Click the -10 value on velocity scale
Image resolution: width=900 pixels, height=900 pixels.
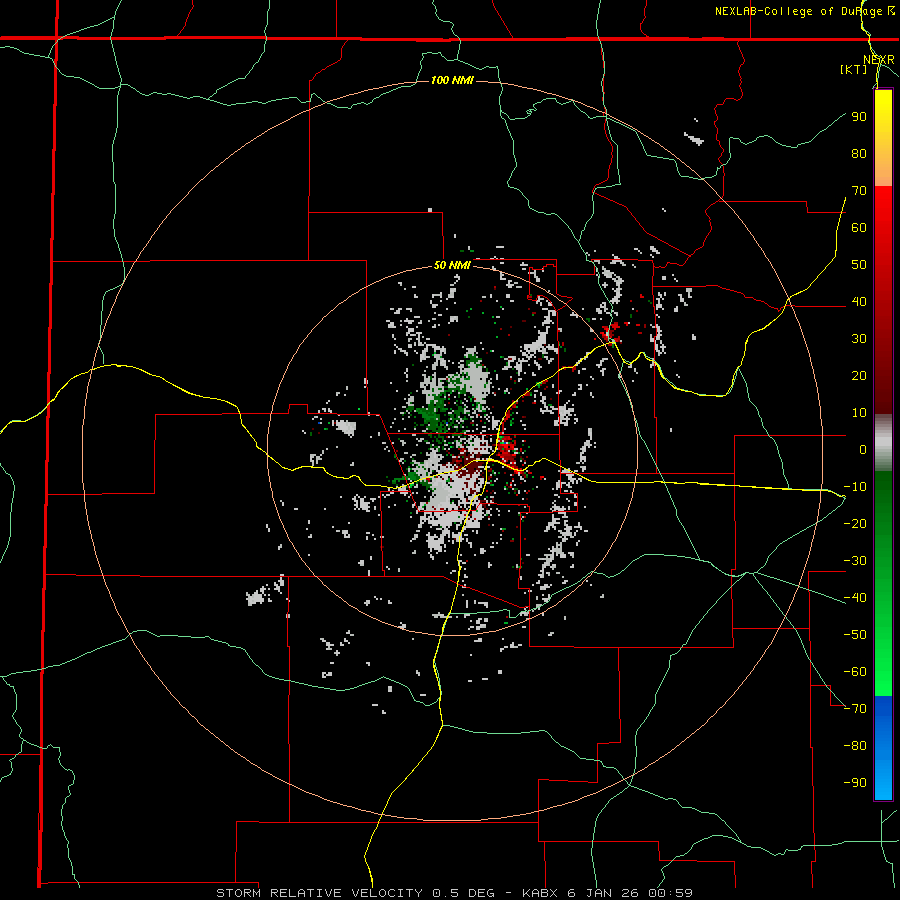855,487
